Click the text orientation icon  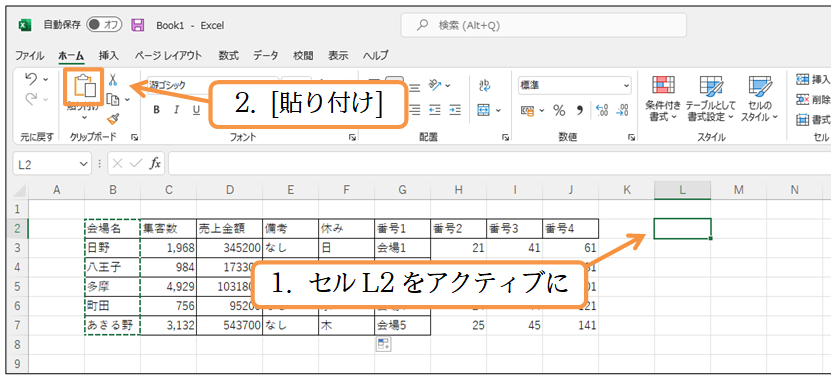coord(435,84)
